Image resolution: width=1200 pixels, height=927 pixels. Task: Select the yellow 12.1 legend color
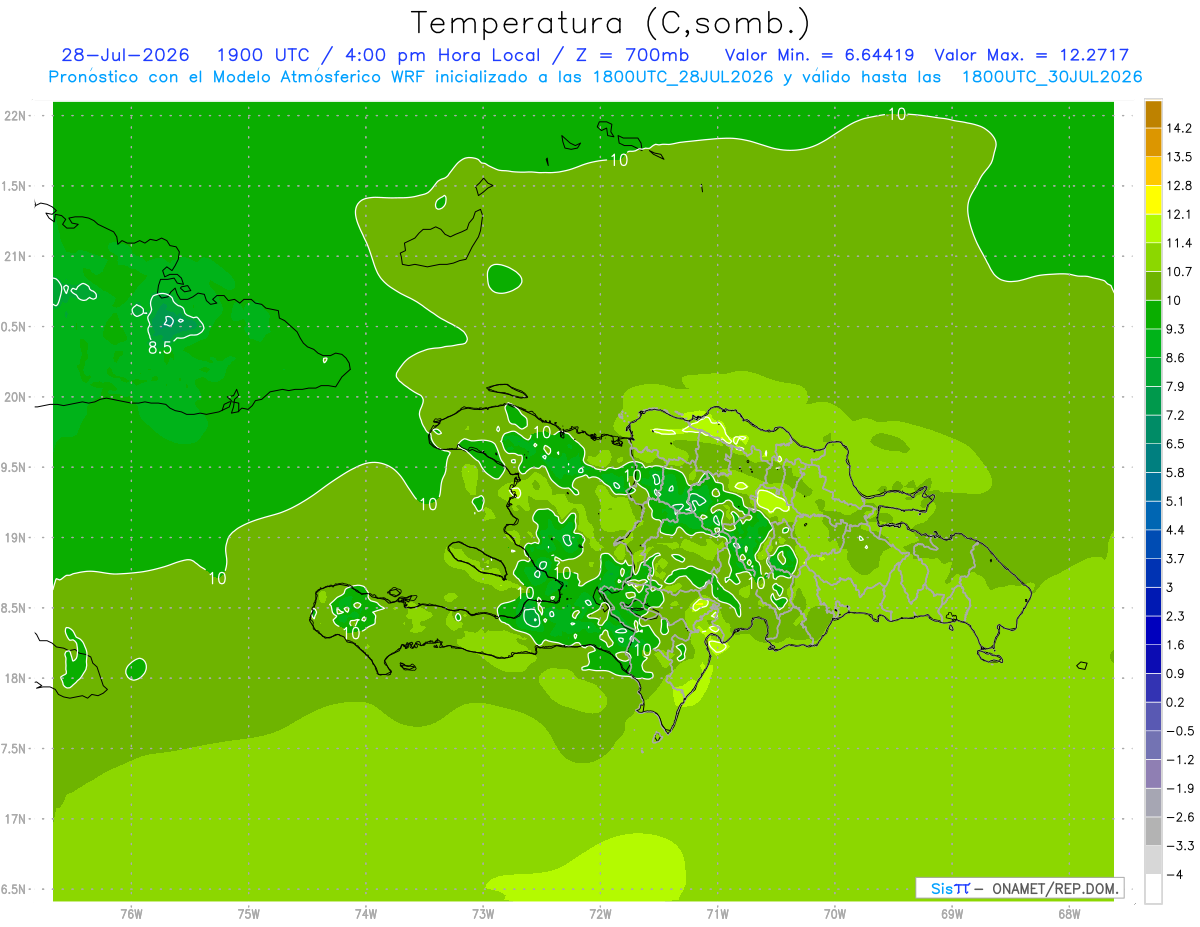1153,200
